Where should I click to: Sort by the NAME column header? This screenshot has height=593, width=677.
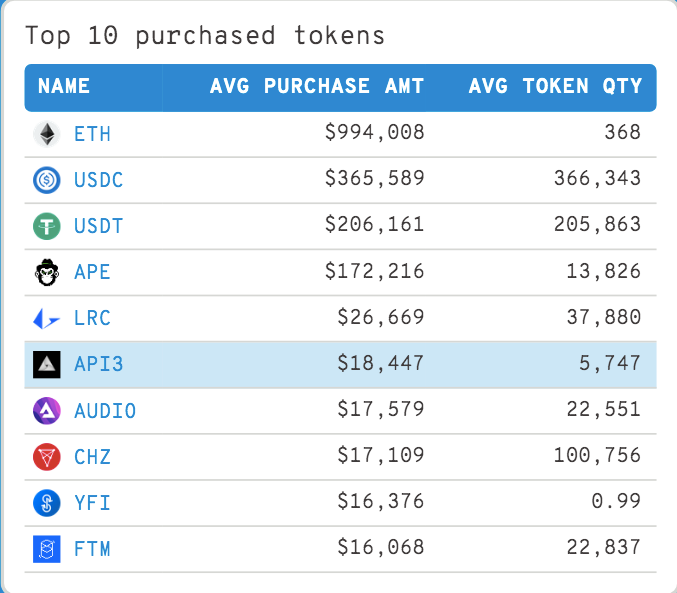(64, 87)
